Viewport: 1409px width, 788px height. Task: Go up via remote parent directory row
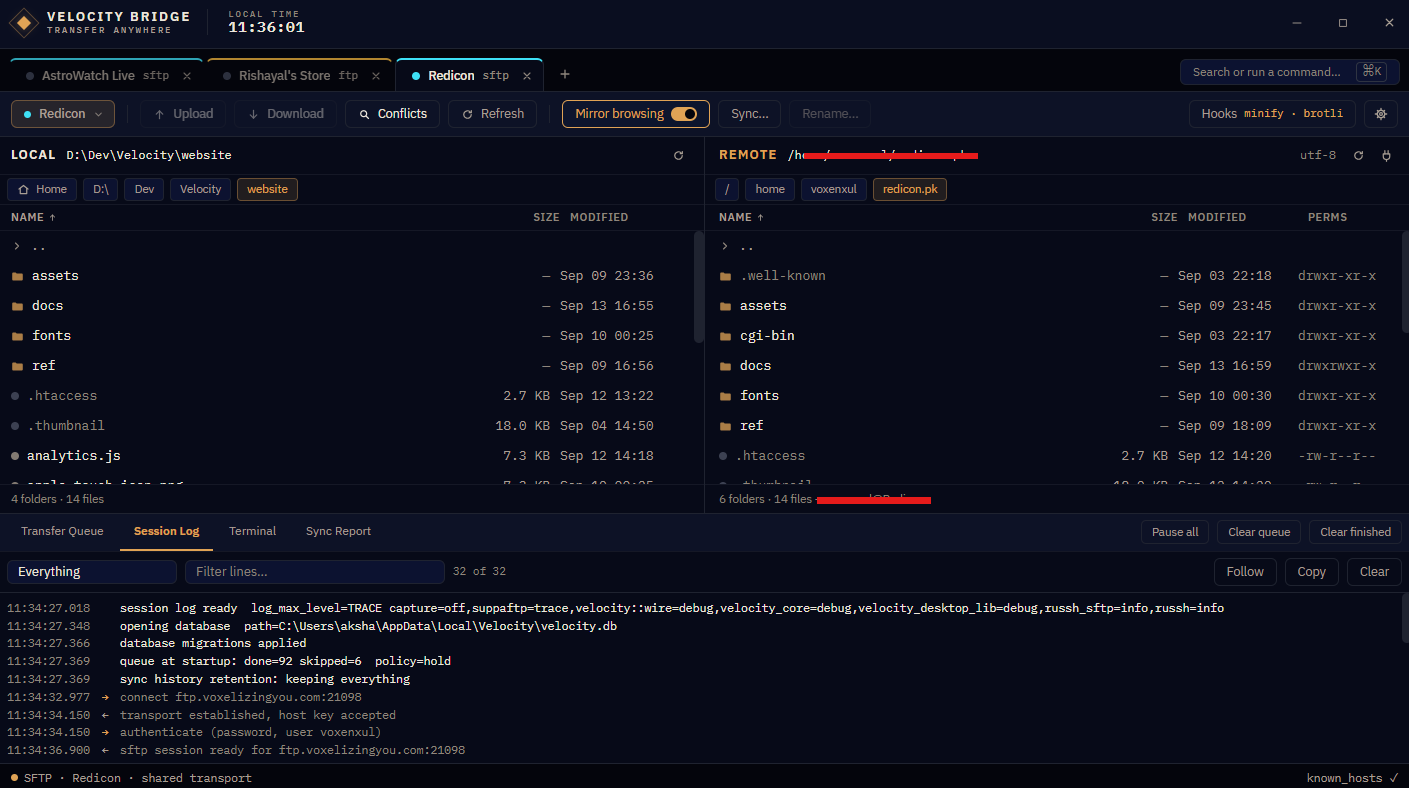[x=1052, y=246]
